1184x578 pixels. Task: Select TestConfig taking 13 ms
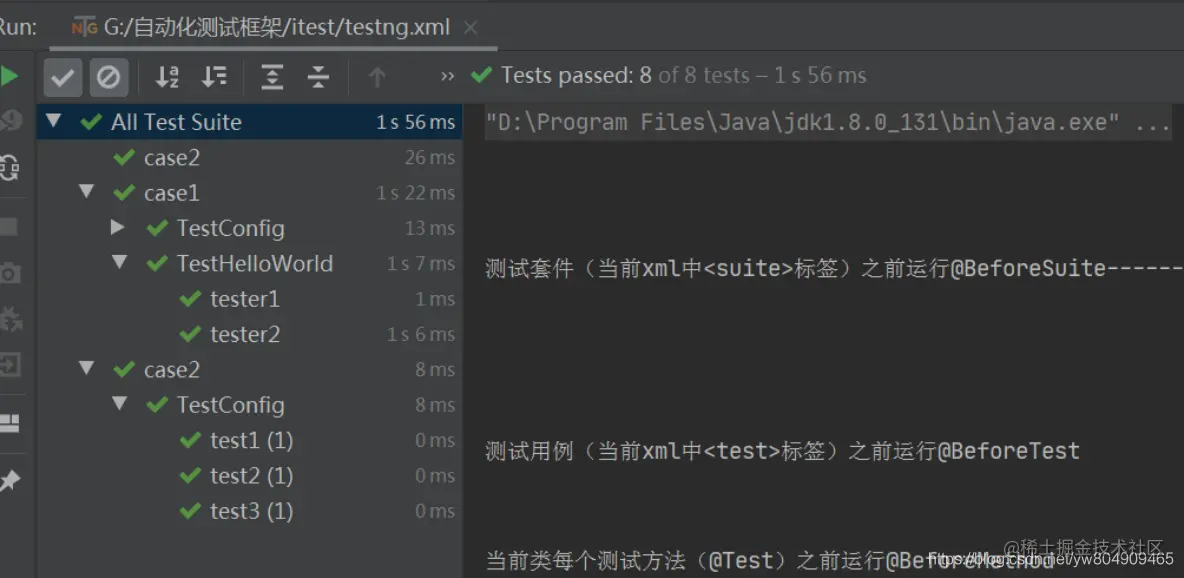point(250,227)
